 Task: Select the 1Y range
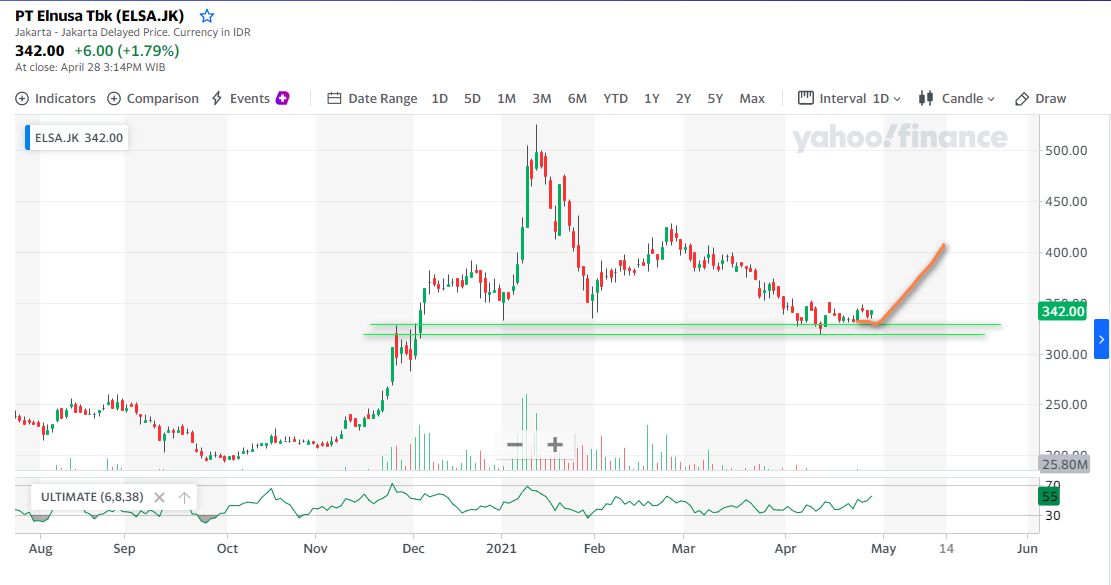coord(651,98)
